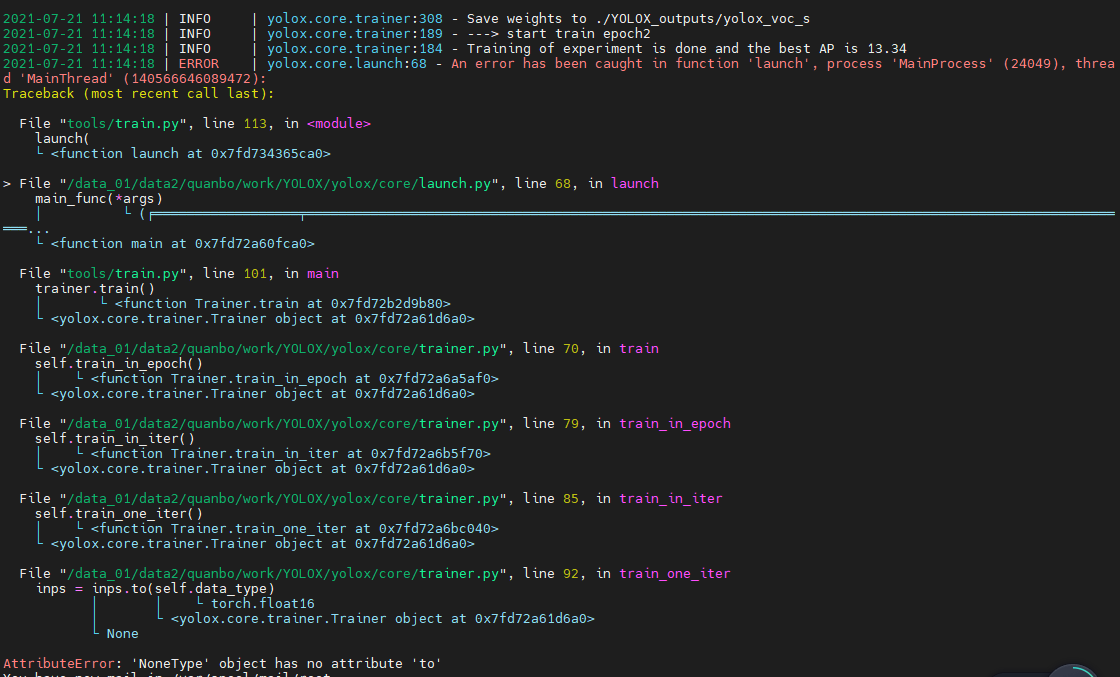
Task: Click the Traceback header line
Action: pyautogui.click(x=135, y=93)
